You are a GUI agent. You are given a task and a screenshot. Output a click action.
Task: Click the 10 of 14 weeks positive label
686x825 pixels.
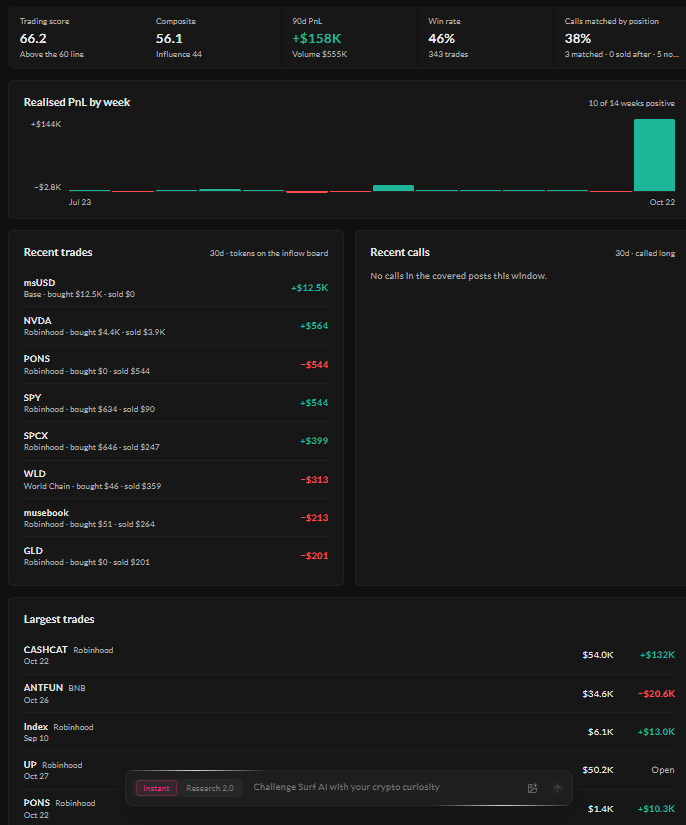coord(631,103)
